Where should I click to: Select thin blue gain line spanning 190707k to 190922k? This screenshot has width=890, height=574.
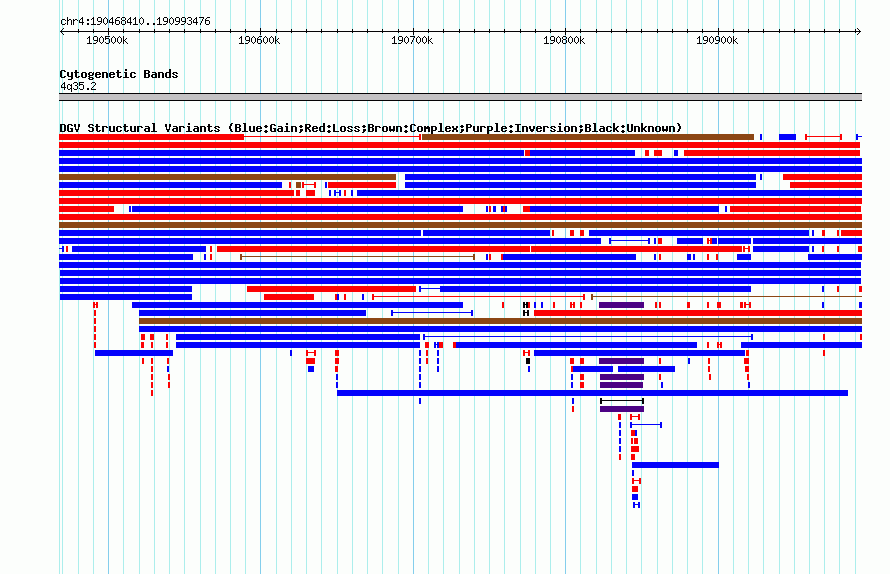tap(588, 337)
